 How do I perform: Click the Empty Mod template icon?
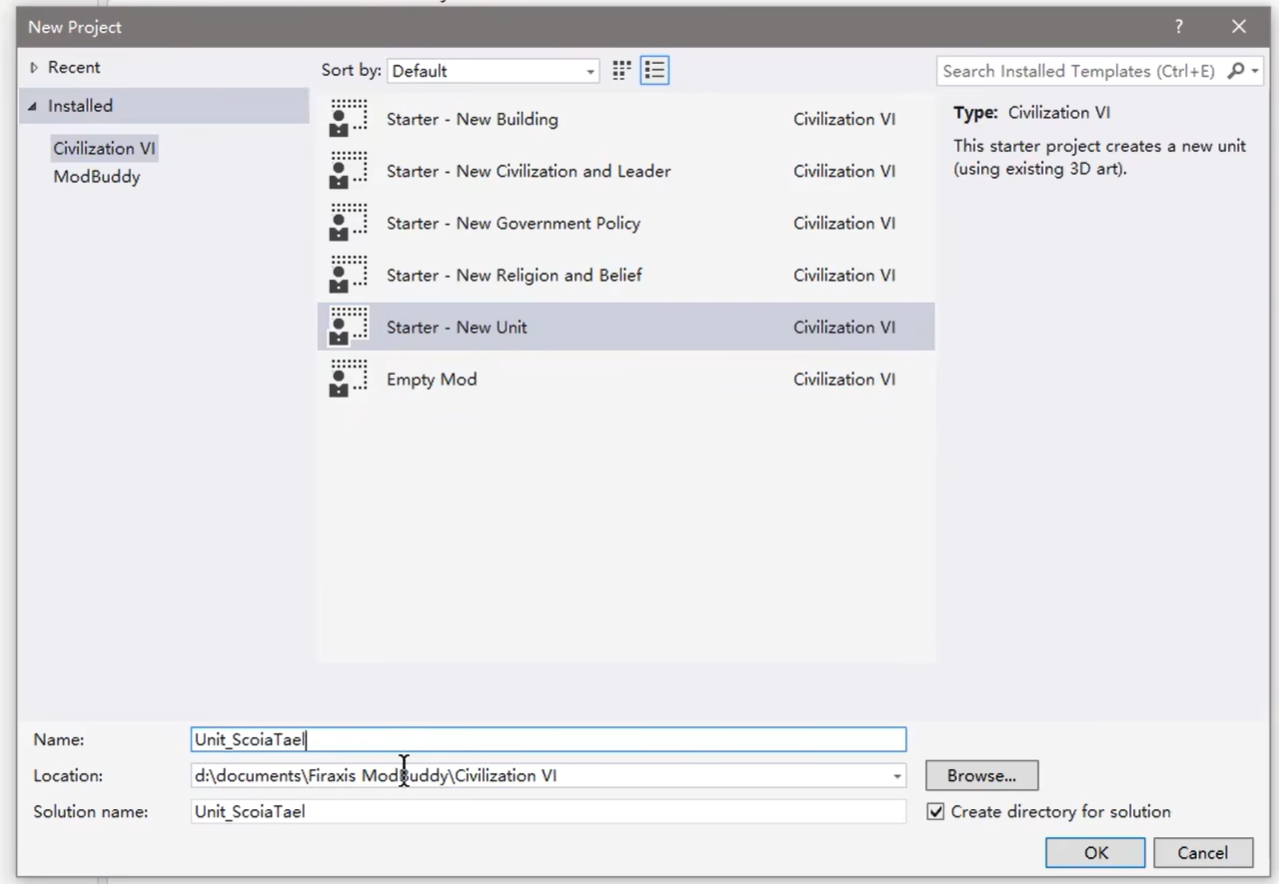click(348, 379)
